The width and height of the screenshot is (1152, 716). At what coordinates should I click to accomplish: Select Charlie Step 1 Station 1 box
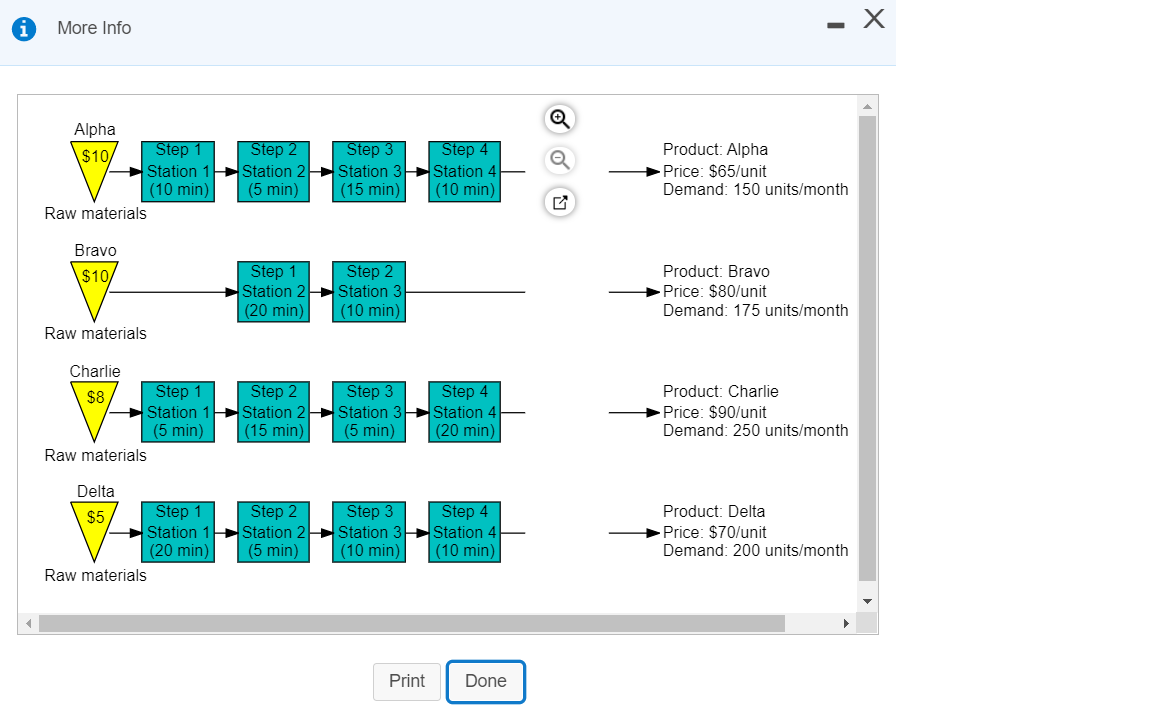click(178, 412)
